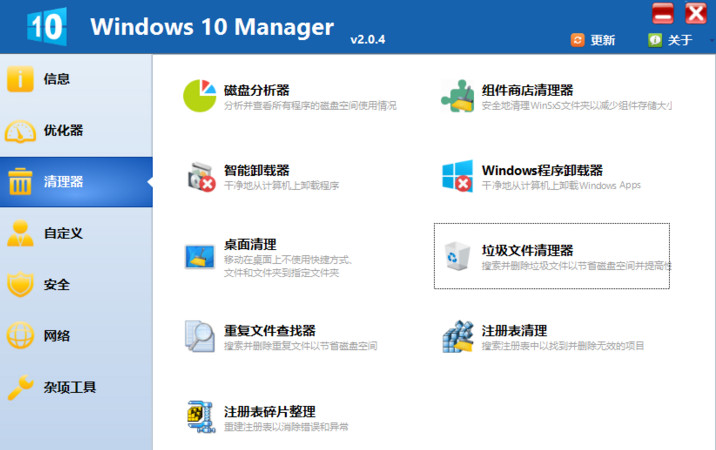
Task: Click description 文件和文件夹到指定文件夹
Action: tap(281, 273)
